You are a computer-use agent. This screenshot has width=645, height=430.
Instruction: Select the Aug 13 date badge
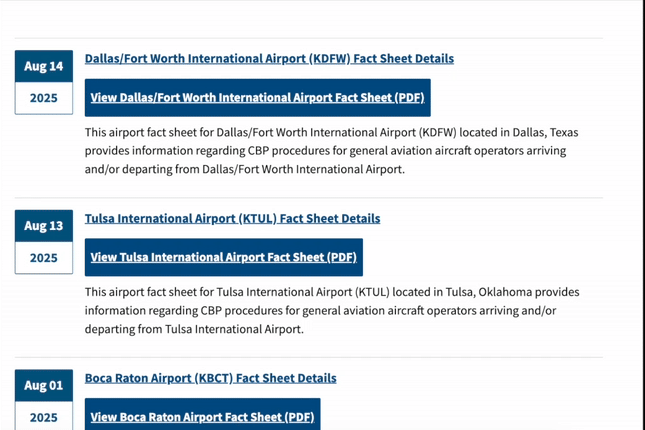44,226
